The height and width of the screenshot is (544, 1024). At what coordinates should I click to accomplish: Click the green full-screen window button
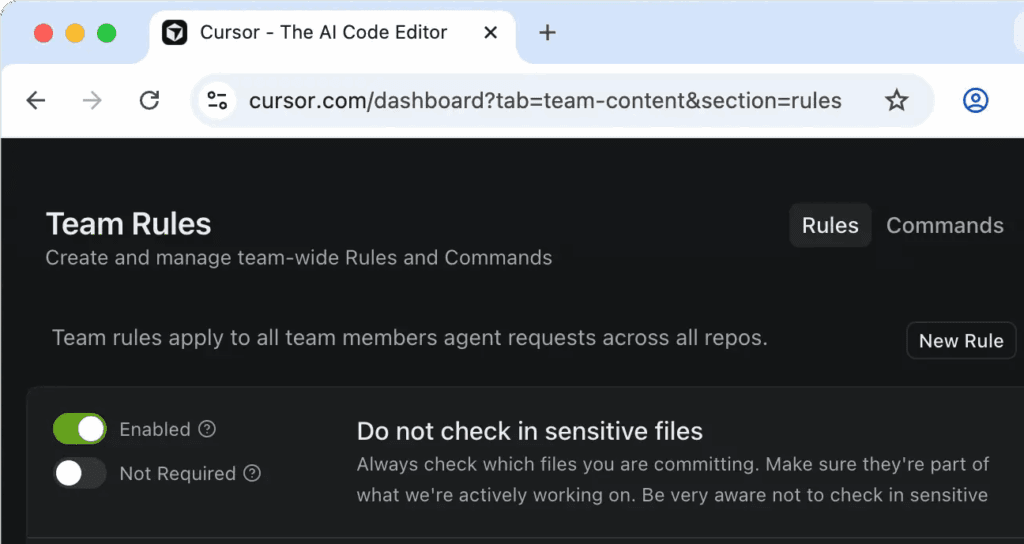pos(106,33)
